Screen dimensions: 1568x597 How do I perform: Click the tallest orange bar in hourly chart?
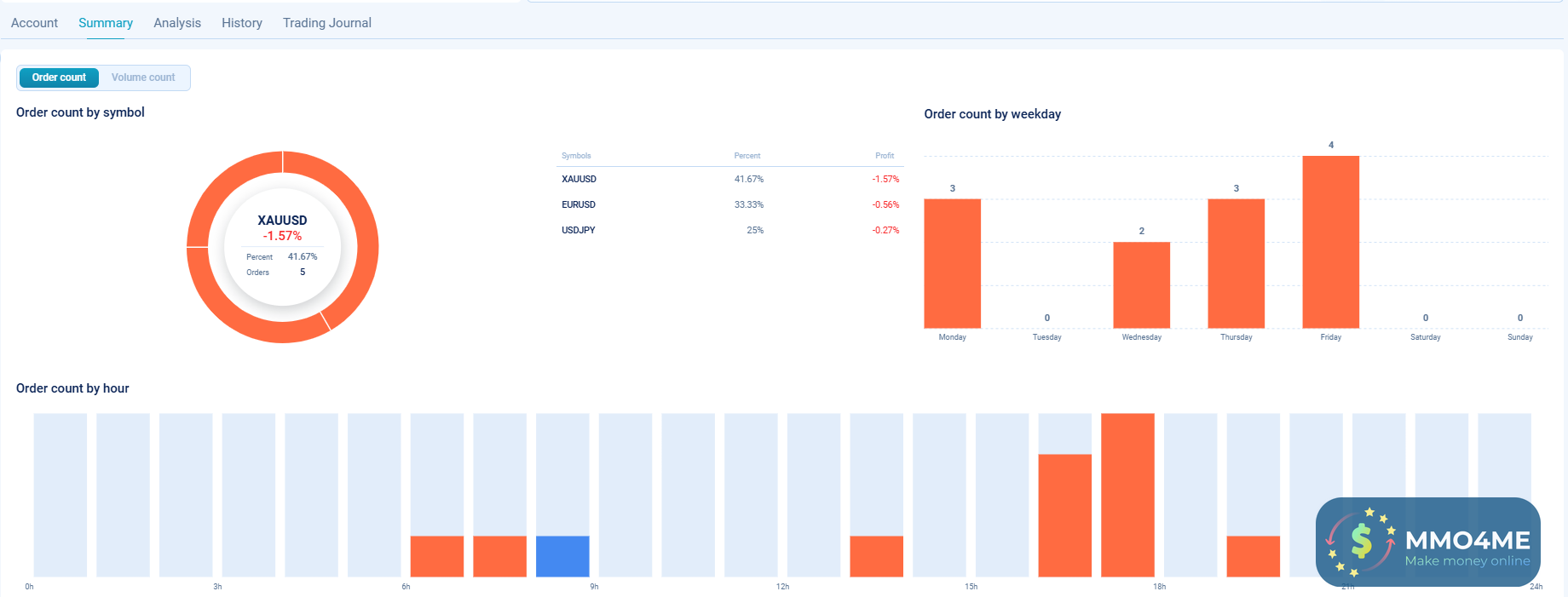tap(1127, 495)
